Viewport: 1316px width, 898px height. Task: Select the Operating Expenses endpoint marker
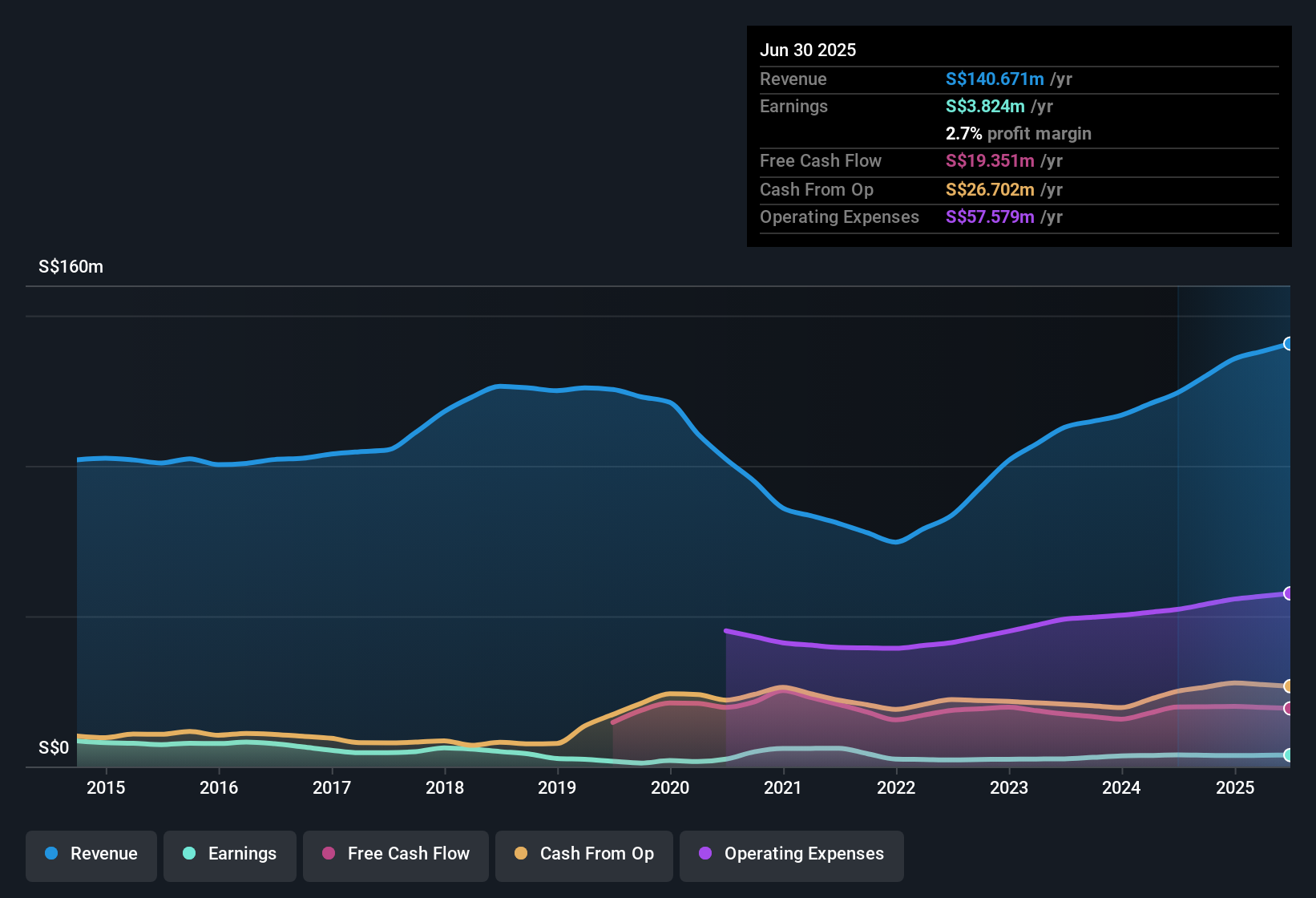[x=1288, y=593]
